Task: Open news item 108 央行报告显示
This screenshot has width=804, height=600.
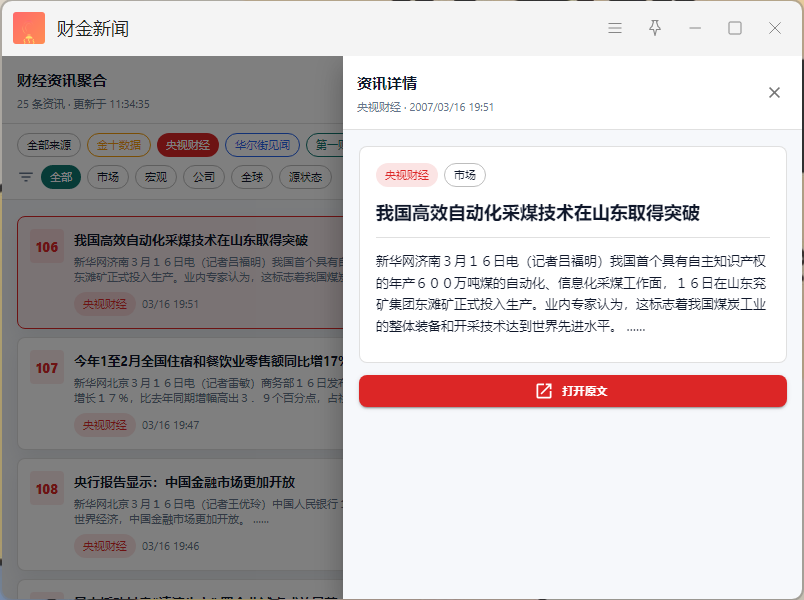Action: click(x=180, y=514)
